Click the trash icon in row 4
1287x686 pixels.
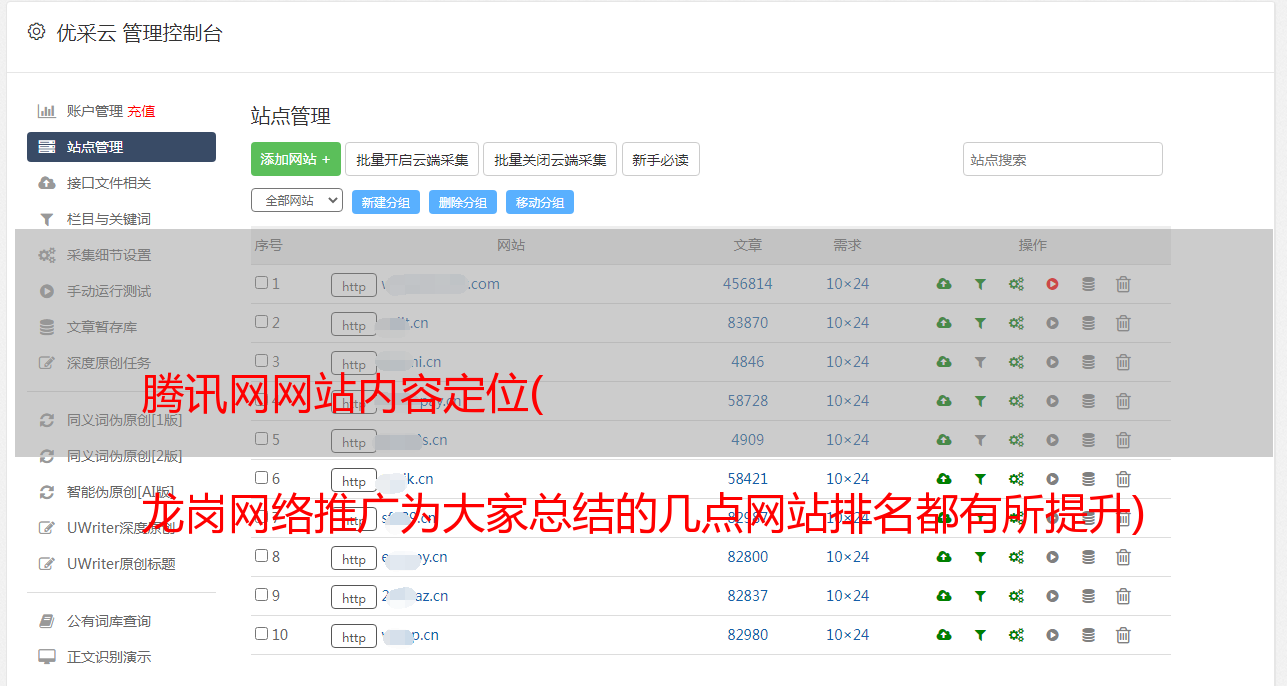[x=1123, y=401]
